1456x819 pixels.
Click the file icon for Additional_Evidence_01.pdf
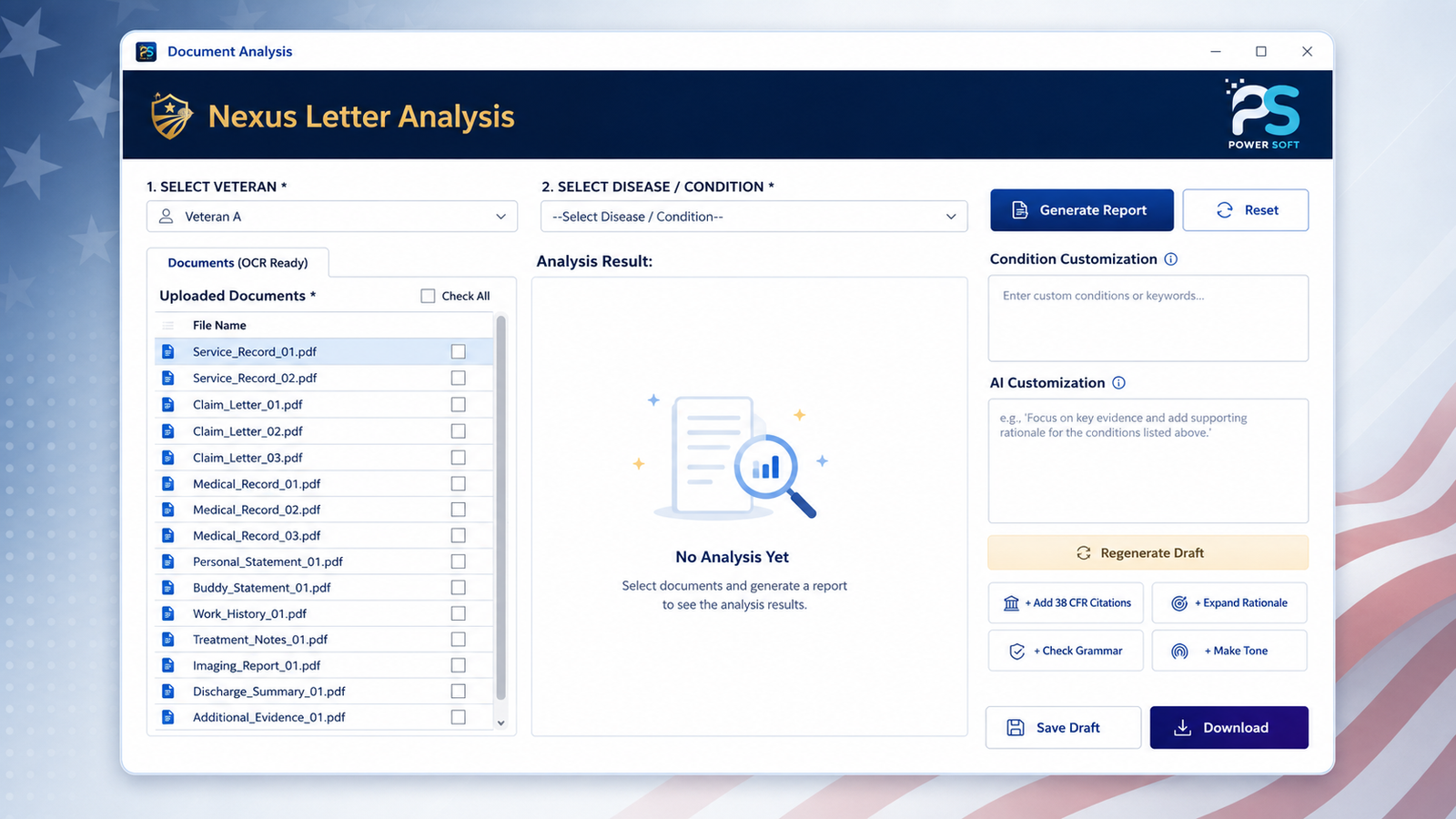pyautogui.click(x=168, y=717)
